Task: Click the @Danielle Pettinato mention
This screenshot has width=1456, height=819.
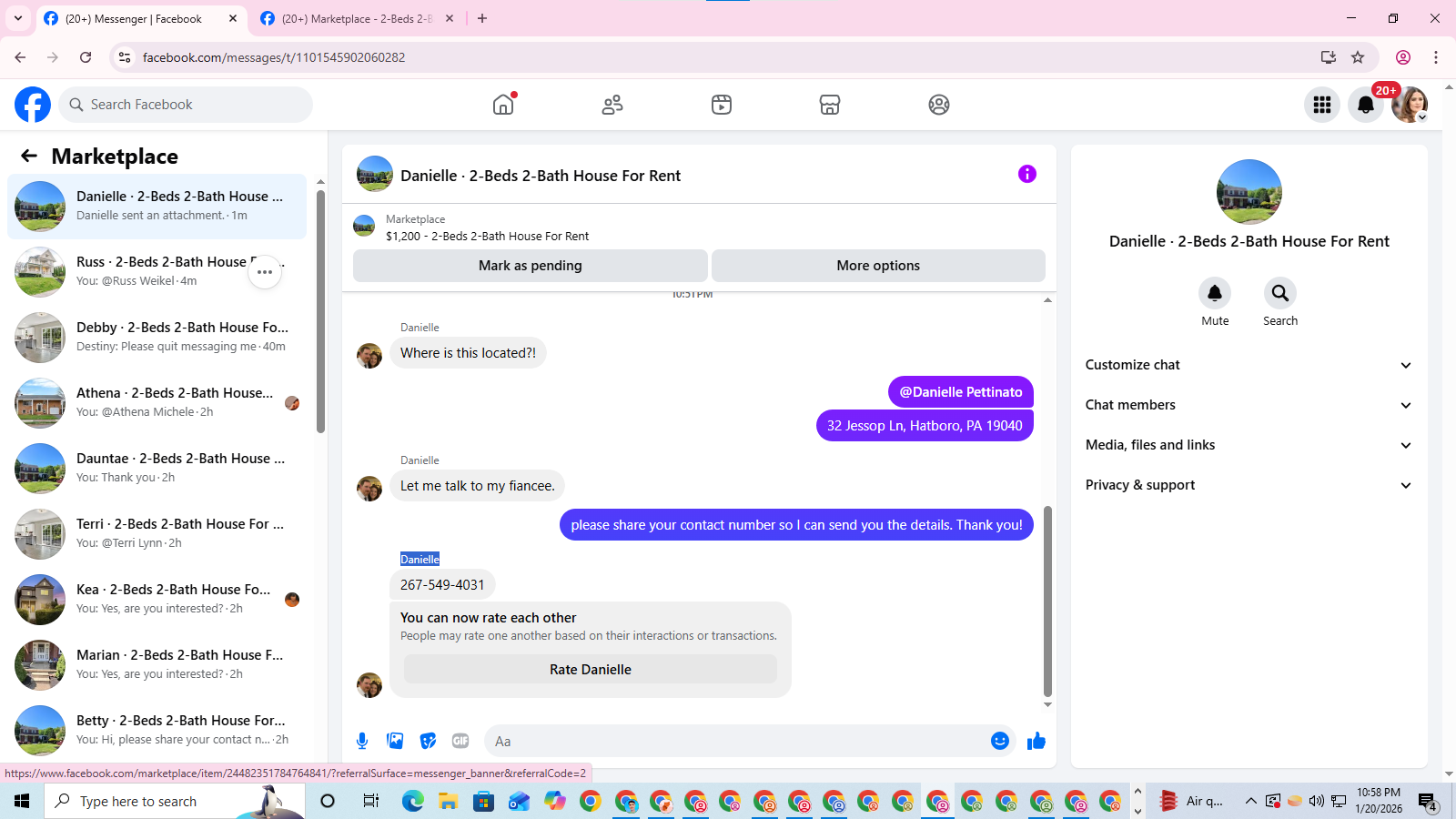Action: click(961, 392)
